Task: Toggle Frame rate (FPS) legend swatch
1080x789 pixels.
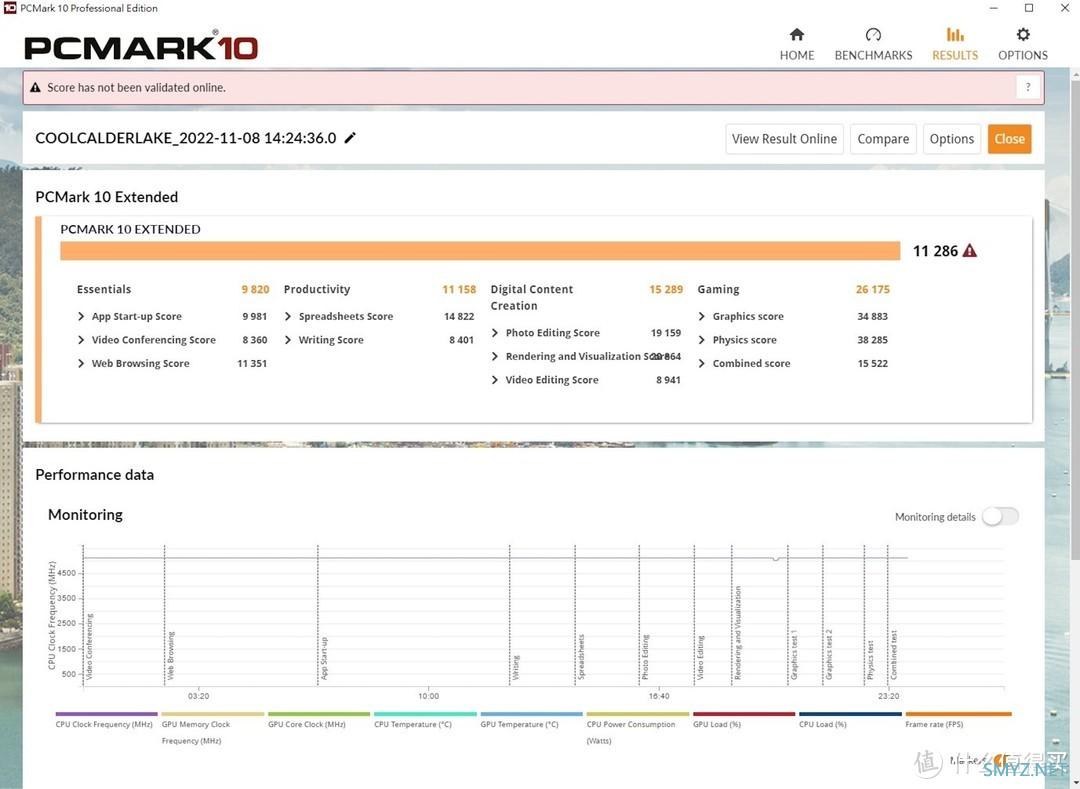Action: coord(958,714)
